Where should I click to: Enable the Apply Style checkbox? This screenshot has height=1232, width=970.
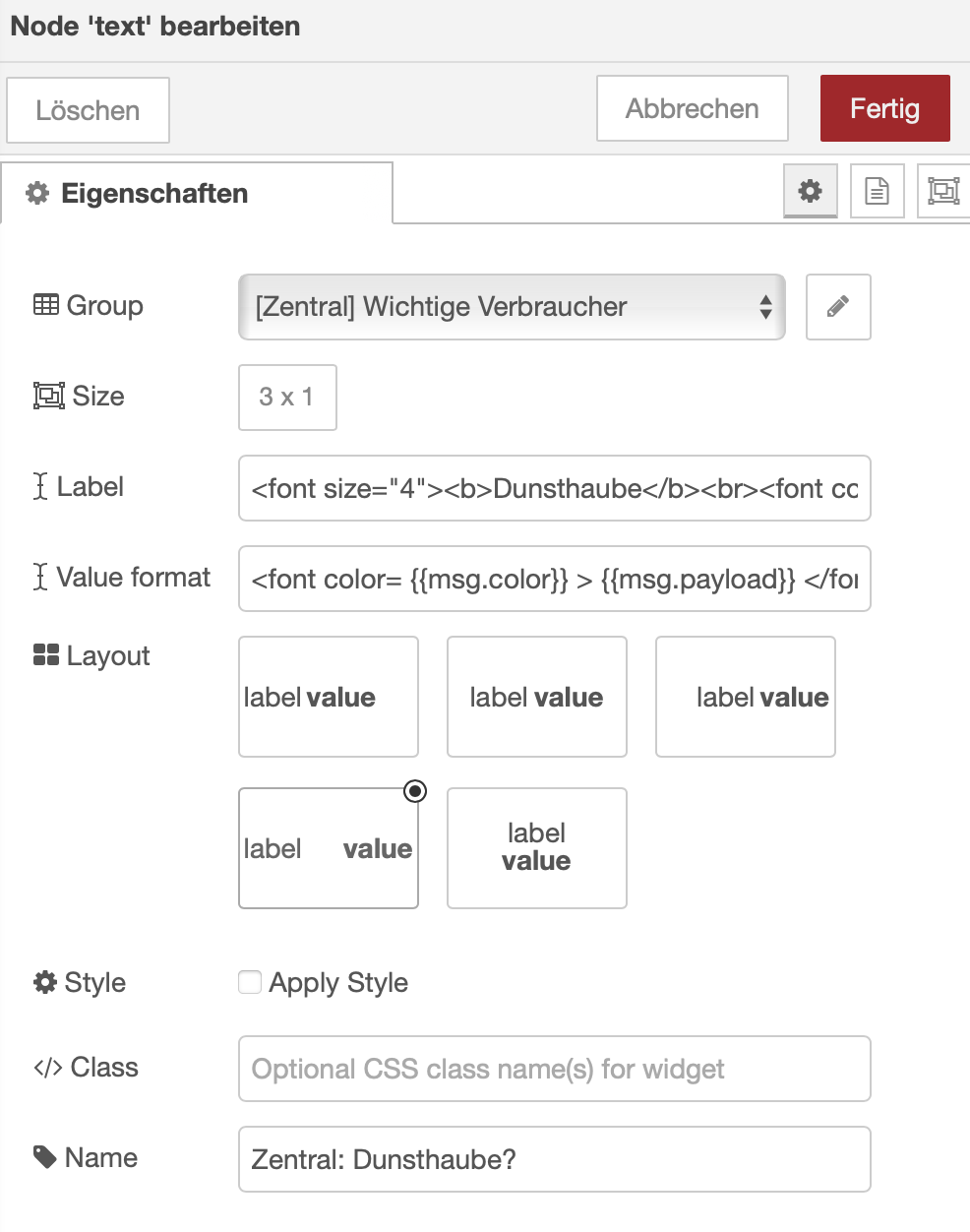pyautogui.click(x=250, y=982)
